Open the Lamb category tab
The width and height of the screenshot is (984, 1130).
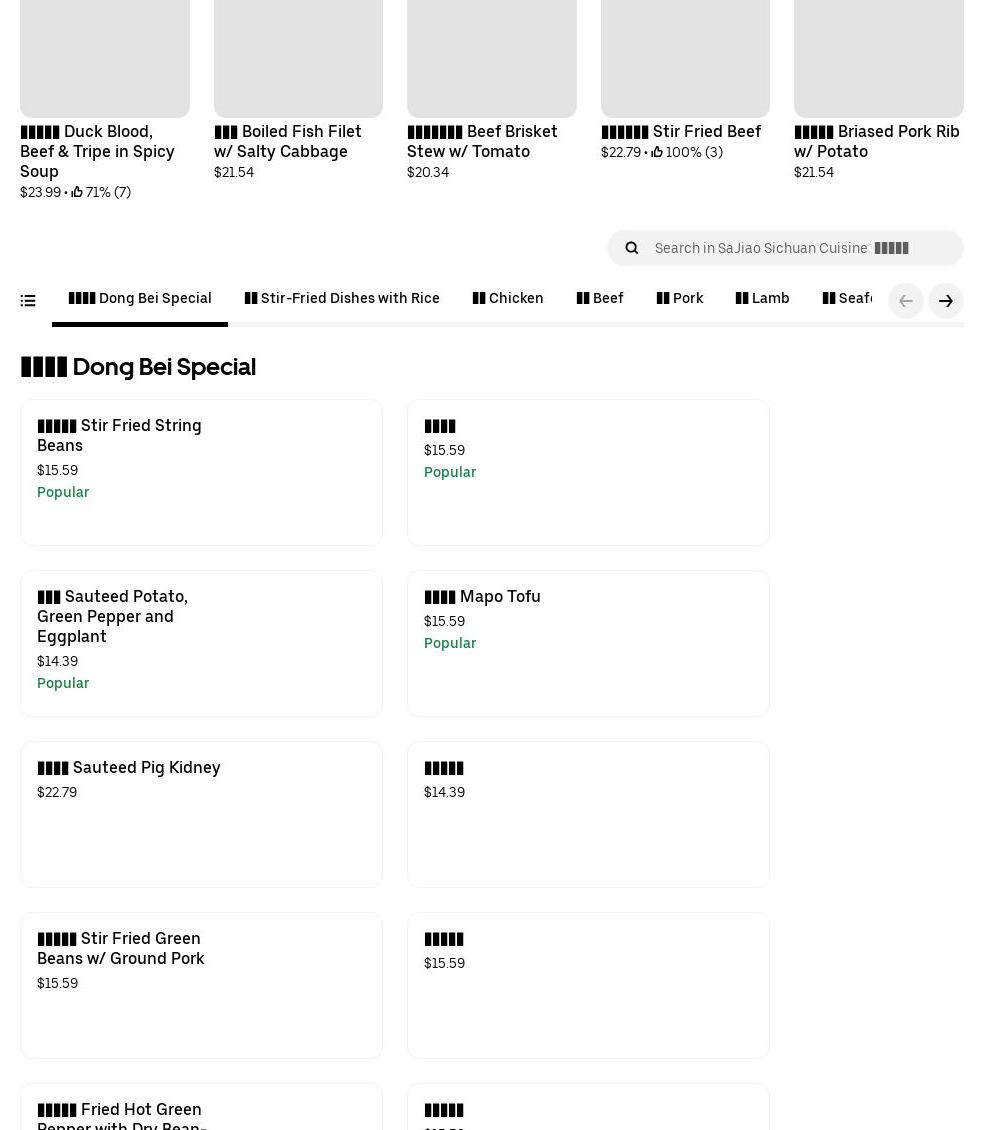tap(763, 298)
